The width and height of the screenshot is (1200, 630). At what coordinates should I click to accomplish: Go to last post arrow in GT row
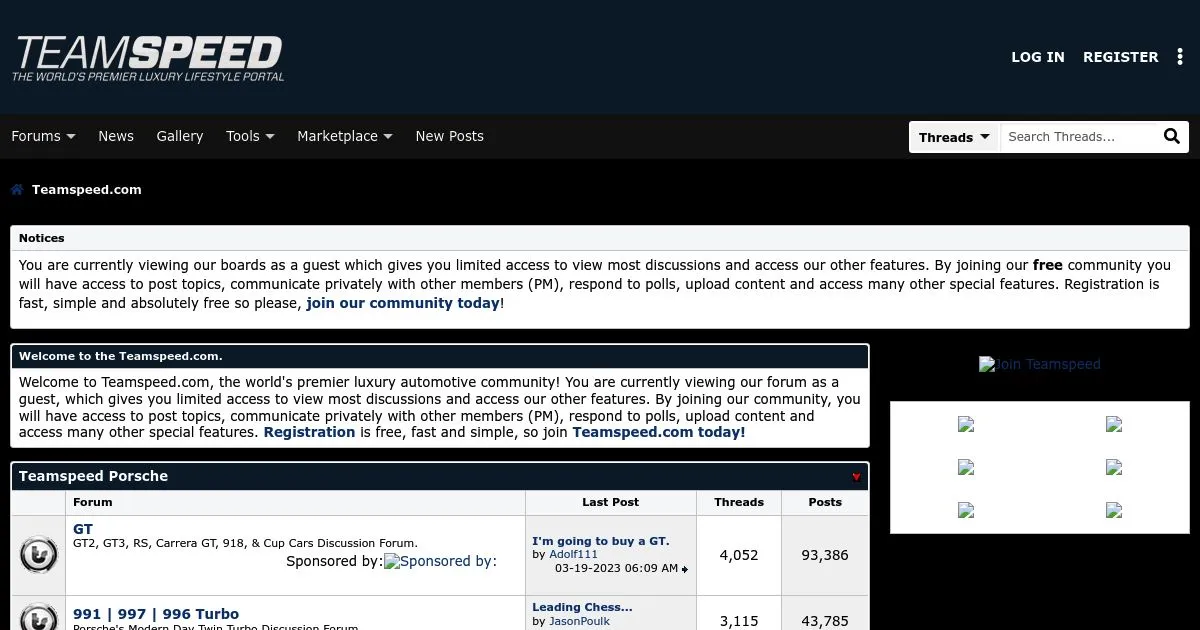685,570
